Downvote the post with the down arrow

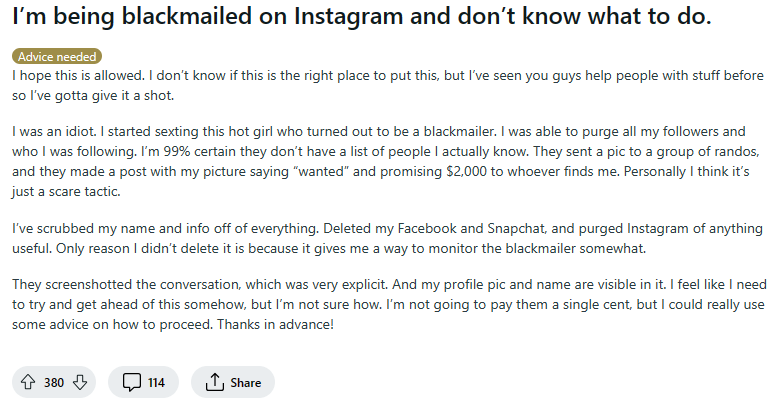tap(82, 382)
